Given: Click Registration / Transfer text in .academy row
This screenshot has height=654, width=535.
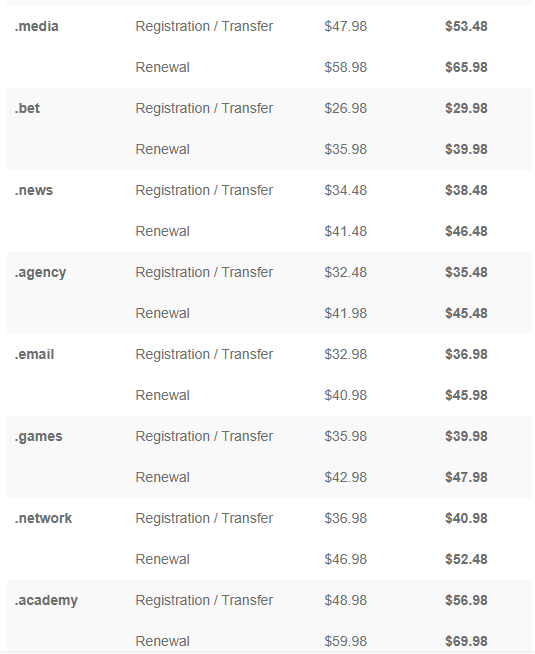Looking at the screenshot, I should pos(204,601).
